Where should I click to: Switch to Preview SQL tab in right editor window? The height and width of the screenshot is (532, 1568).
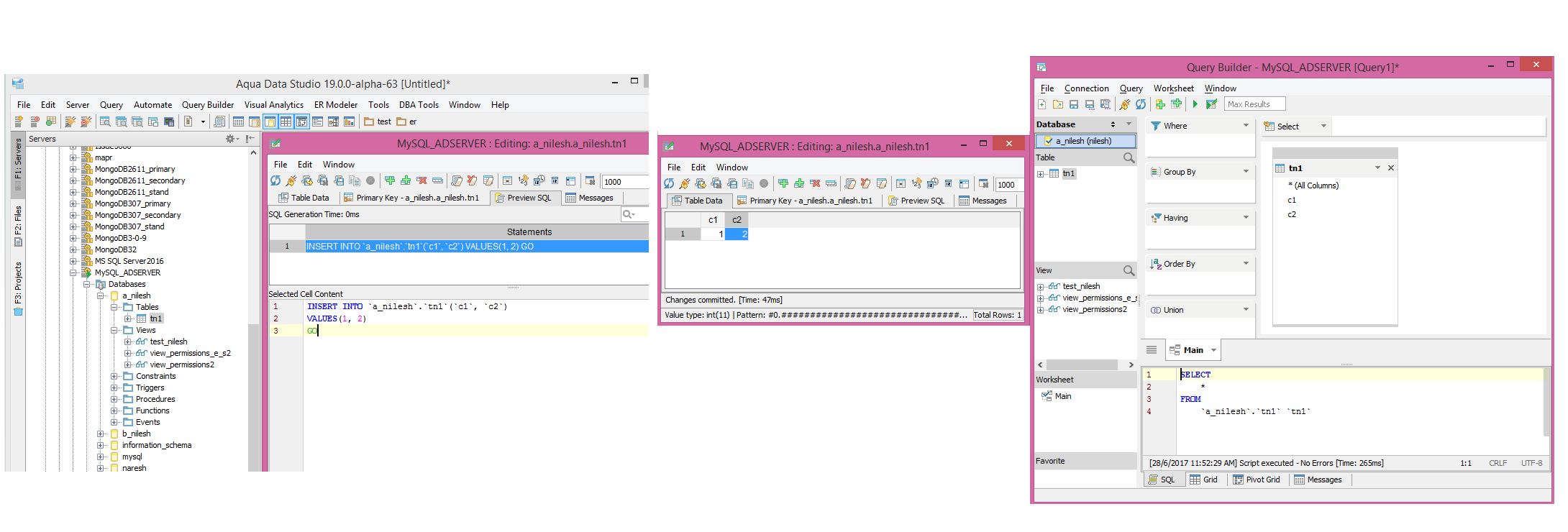pyautogui.click(x=916, y=201)
